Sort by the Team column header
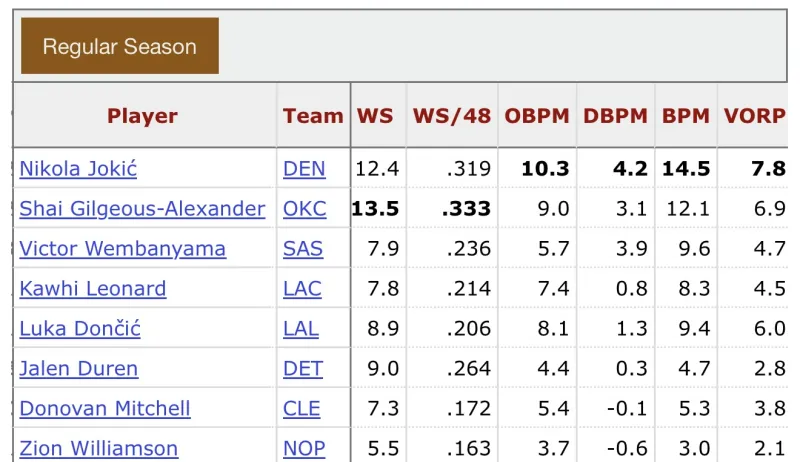 pyautogui.click(x=313, y=115)
